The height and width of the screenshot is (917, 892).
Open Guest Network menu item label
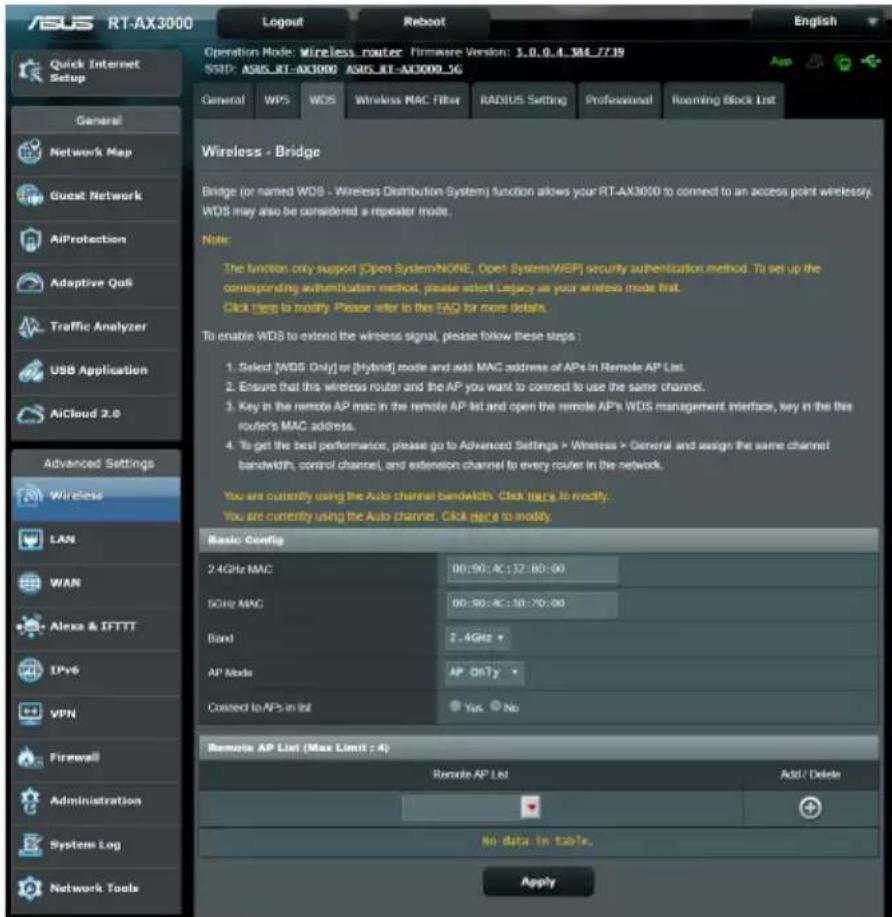[96, 195]
